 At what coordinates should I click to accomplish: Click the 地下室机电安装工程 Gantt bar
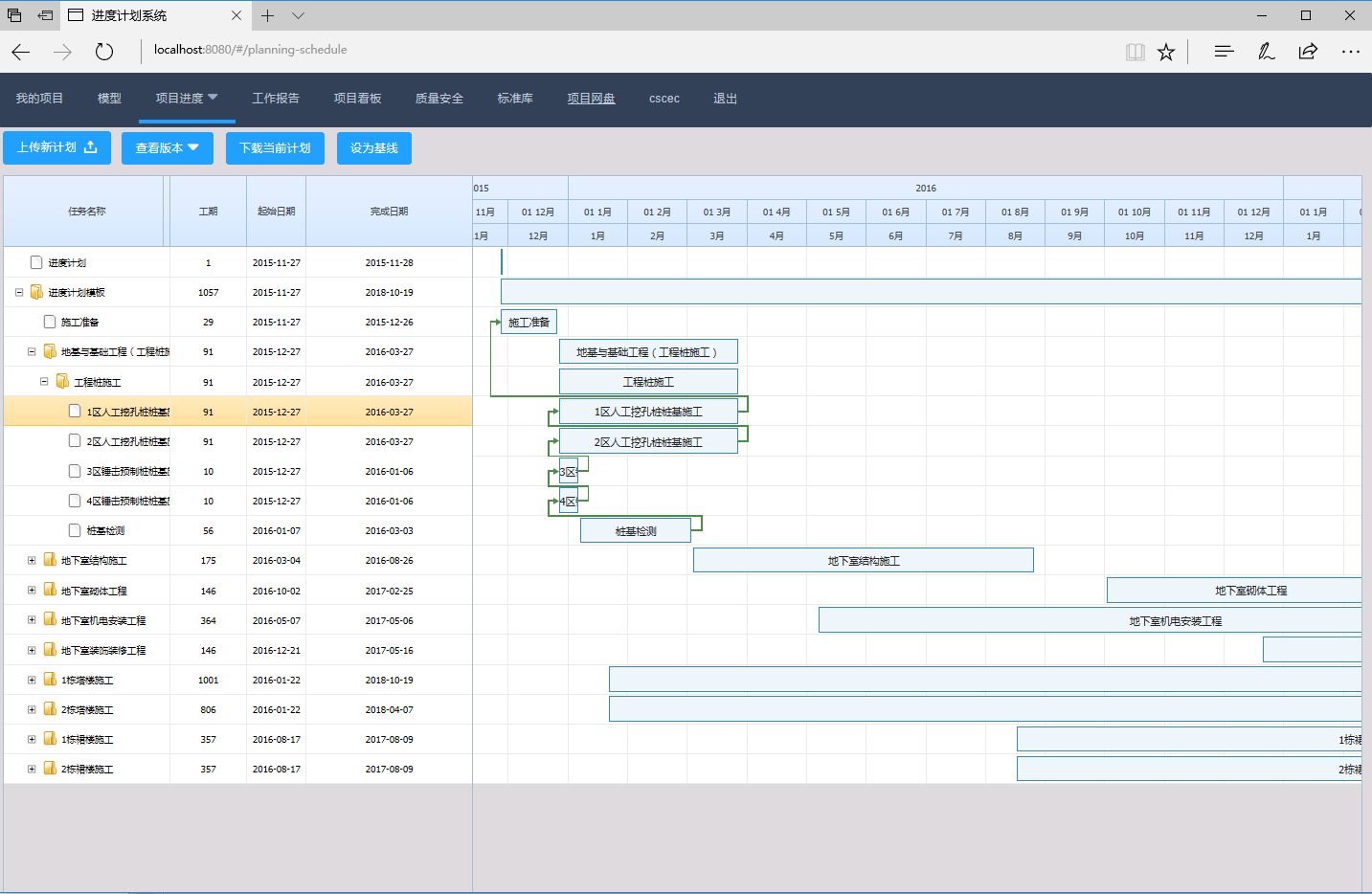1091,620
